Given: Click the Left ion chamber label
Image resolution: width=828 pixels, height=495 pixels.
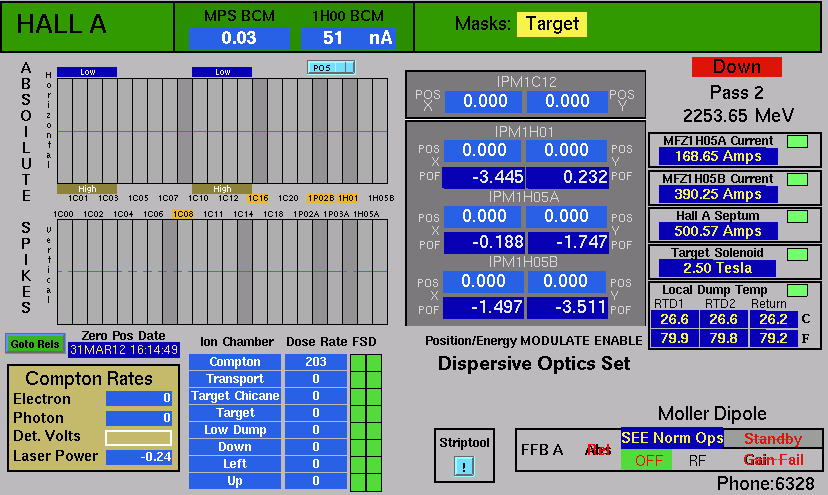Looking at the screenshot, I should coord(235,464).
